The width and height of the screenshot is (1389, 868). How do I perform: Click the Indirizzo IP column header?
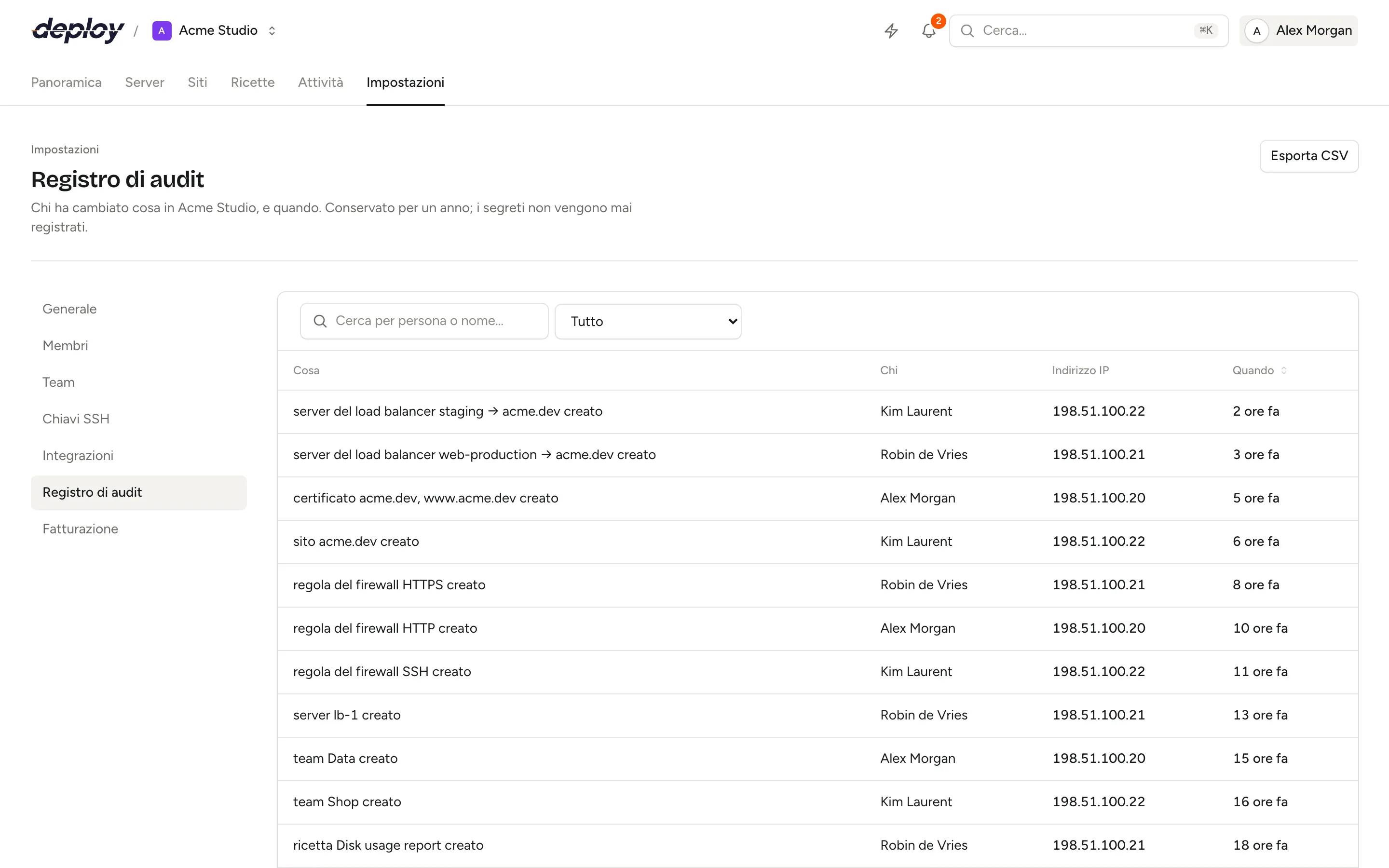(x=1080, y=370)
